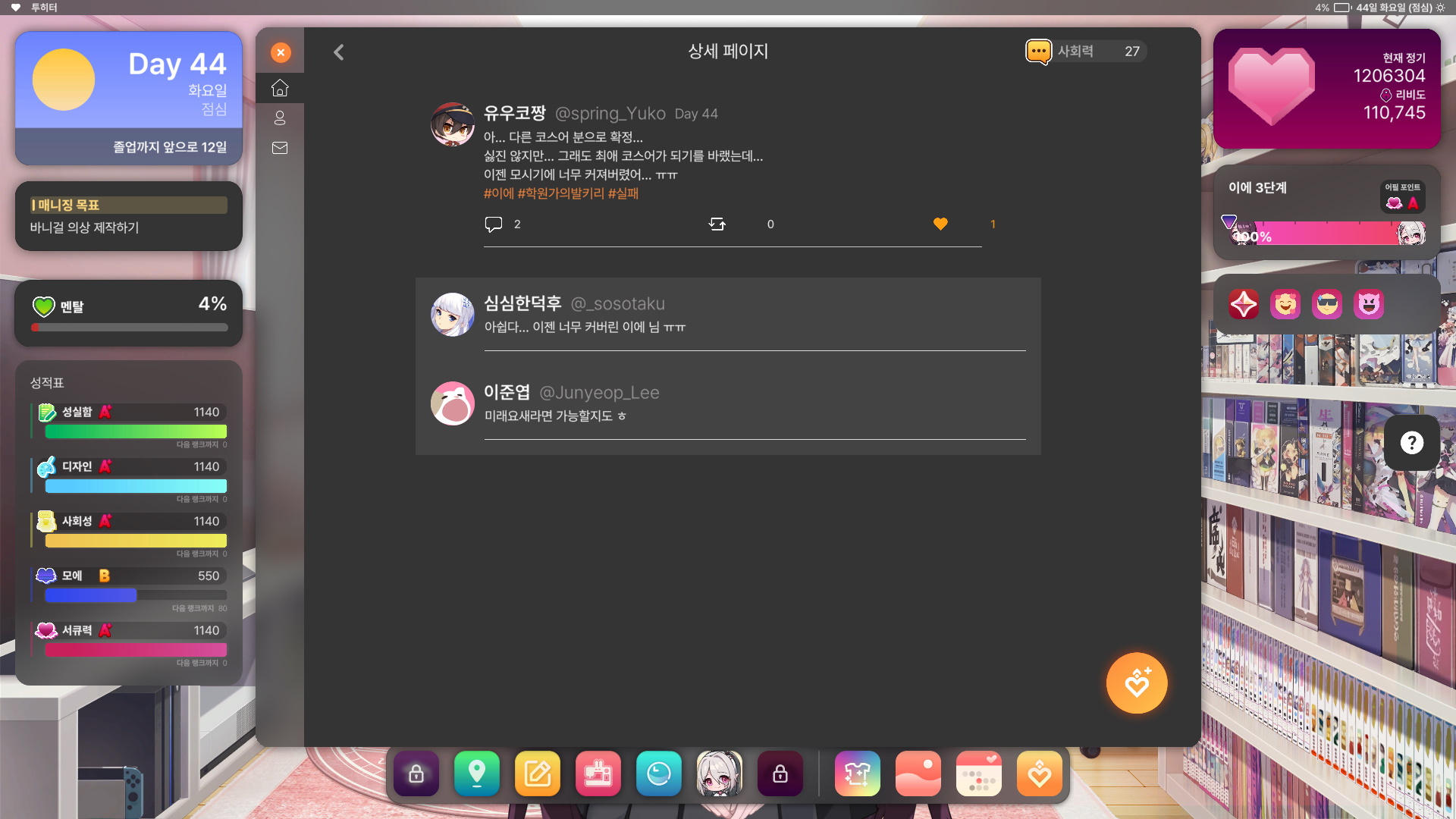
Task: Click the second locked dark dock icon
Action: click(780, 773)
